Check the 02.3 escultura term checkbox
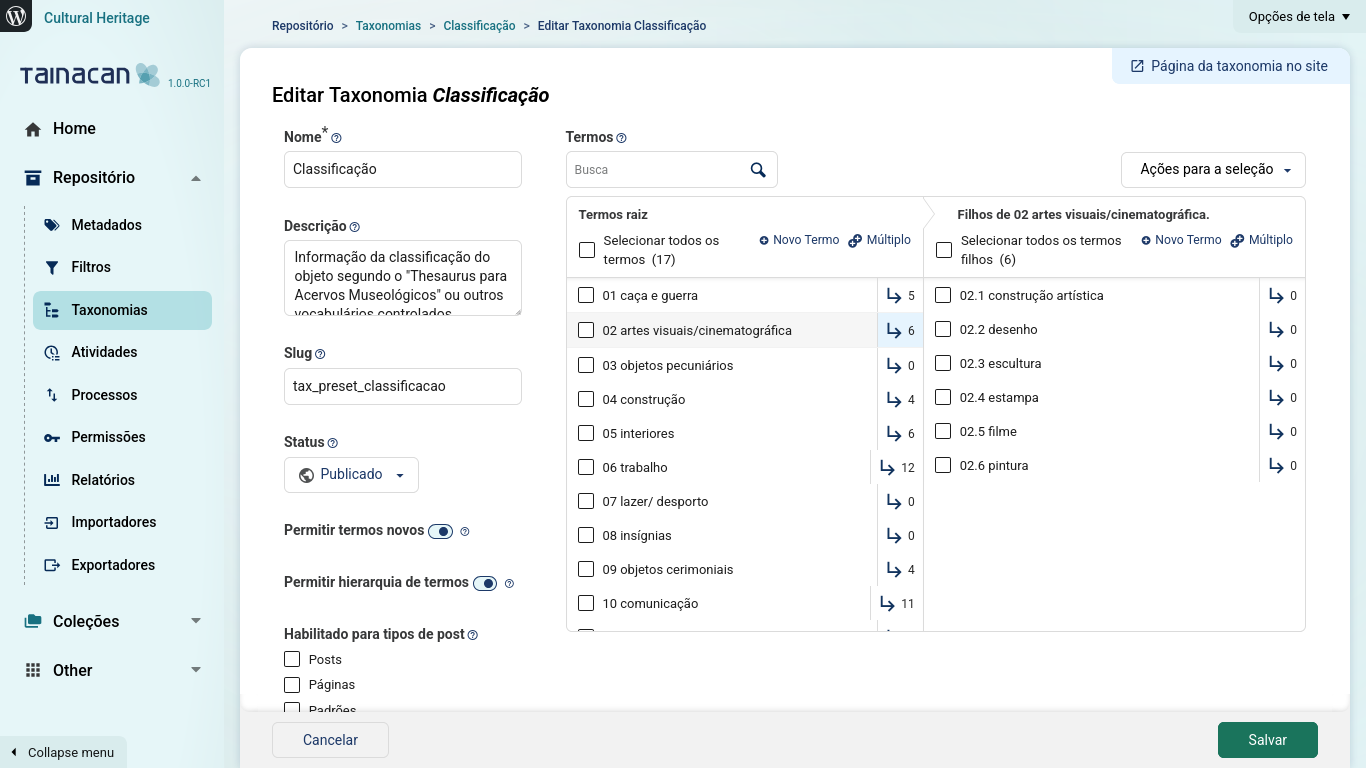Viewport: 1366px width, 768px height. [942, 363]
